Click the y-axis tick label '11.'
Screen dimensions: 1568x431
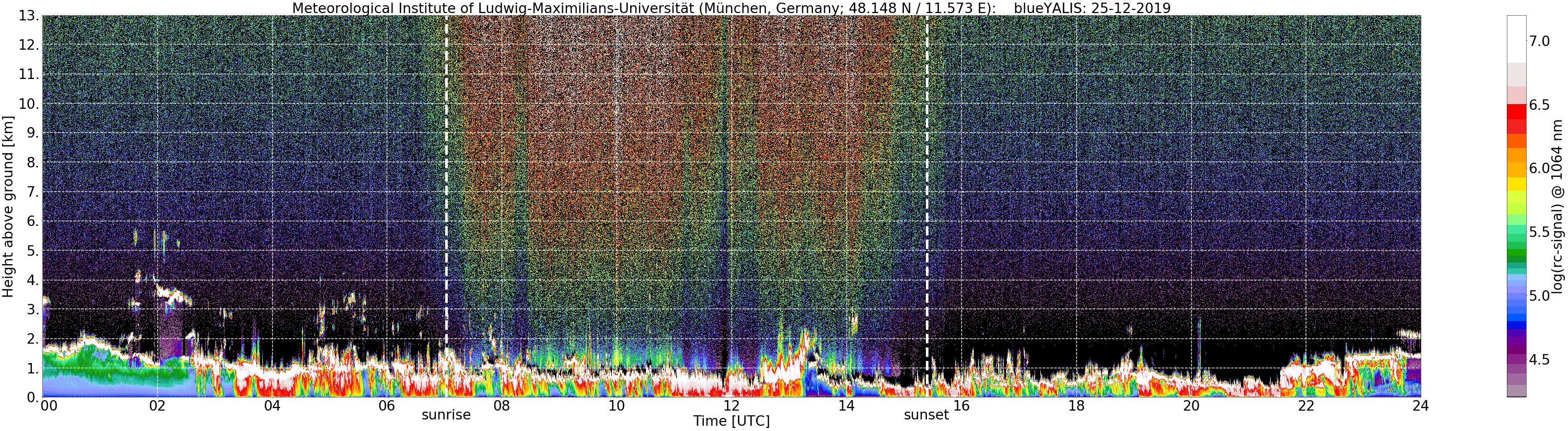(x=29, y=74)
